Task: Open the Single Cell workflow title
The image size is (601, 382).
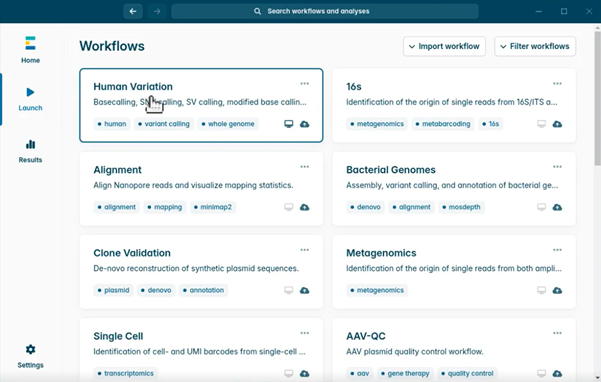Action: (x=118, y=336)
